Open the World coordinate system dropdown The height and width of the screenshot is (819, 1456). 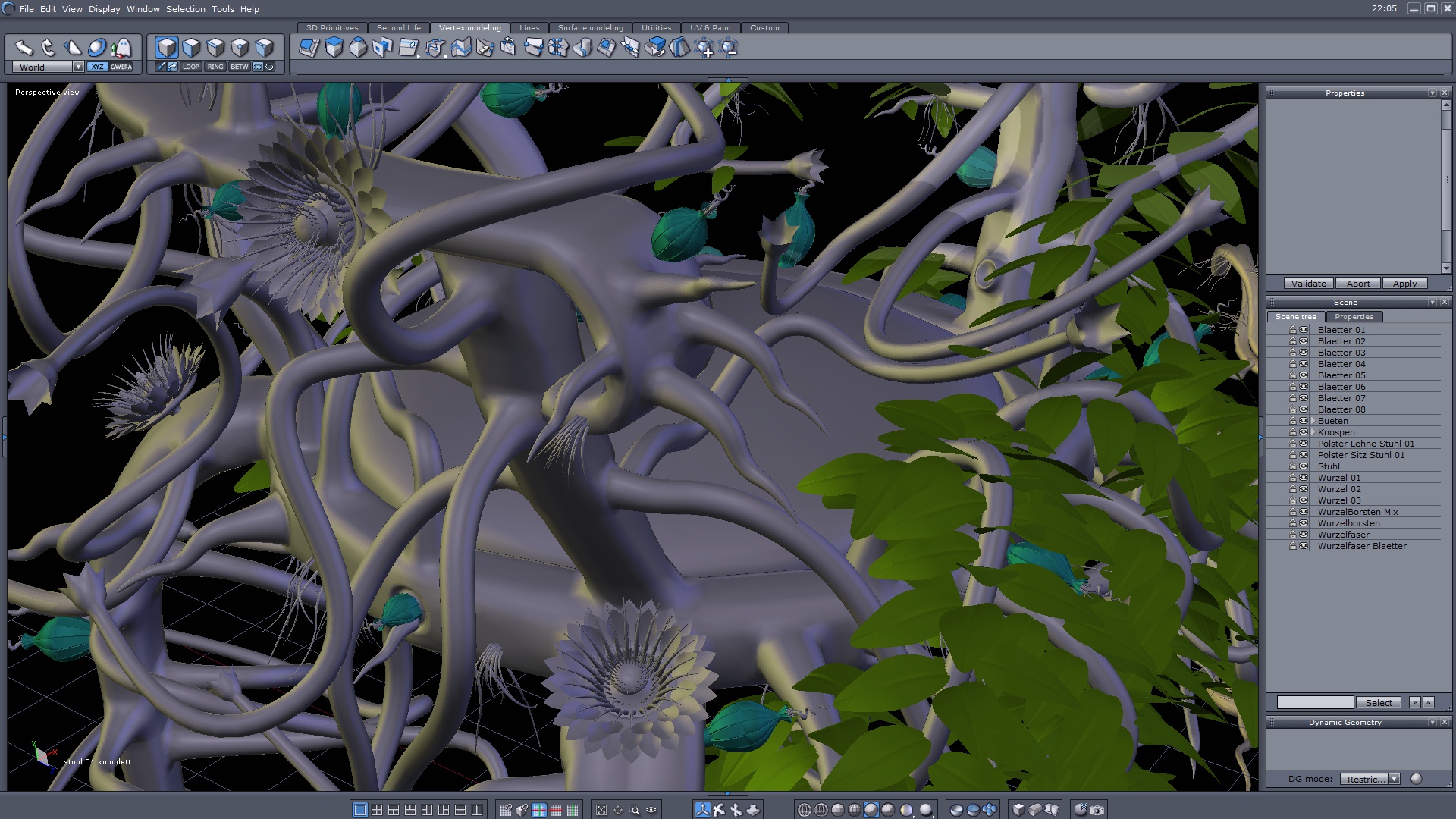[x=78, y=67]
